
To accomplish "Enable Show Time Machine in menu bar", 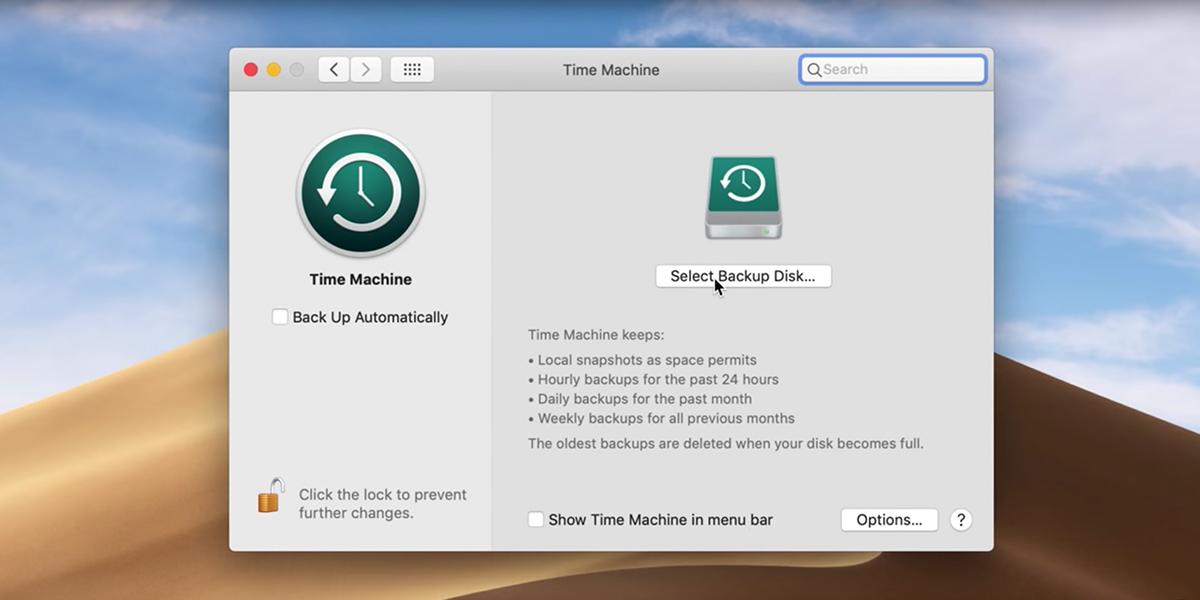I will pyautogui.click(x=536, y=519).
